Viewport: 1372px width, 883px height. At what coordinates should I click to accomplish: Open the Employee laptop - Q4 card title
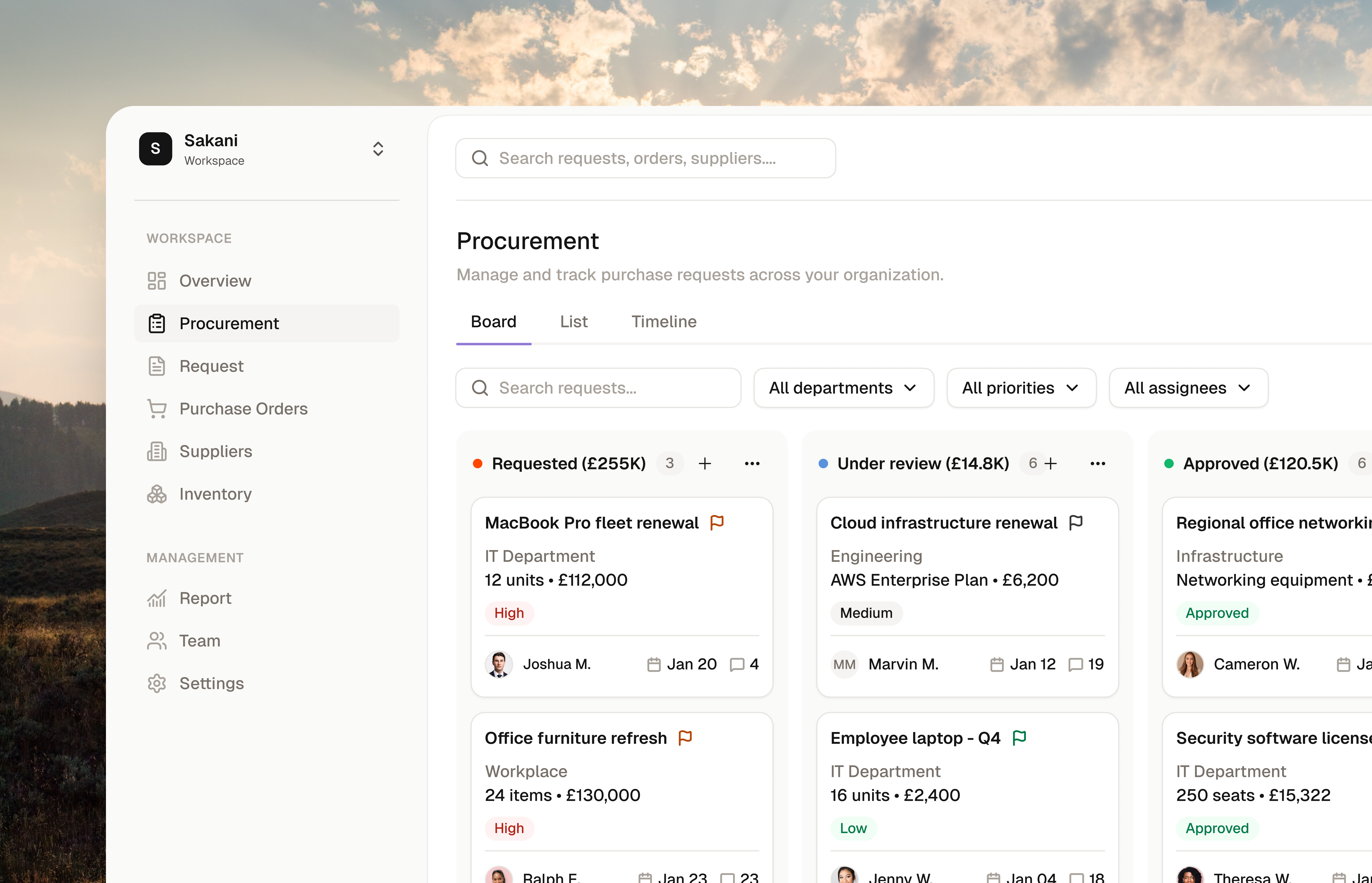pyautogui.click(x=916, y=738)
